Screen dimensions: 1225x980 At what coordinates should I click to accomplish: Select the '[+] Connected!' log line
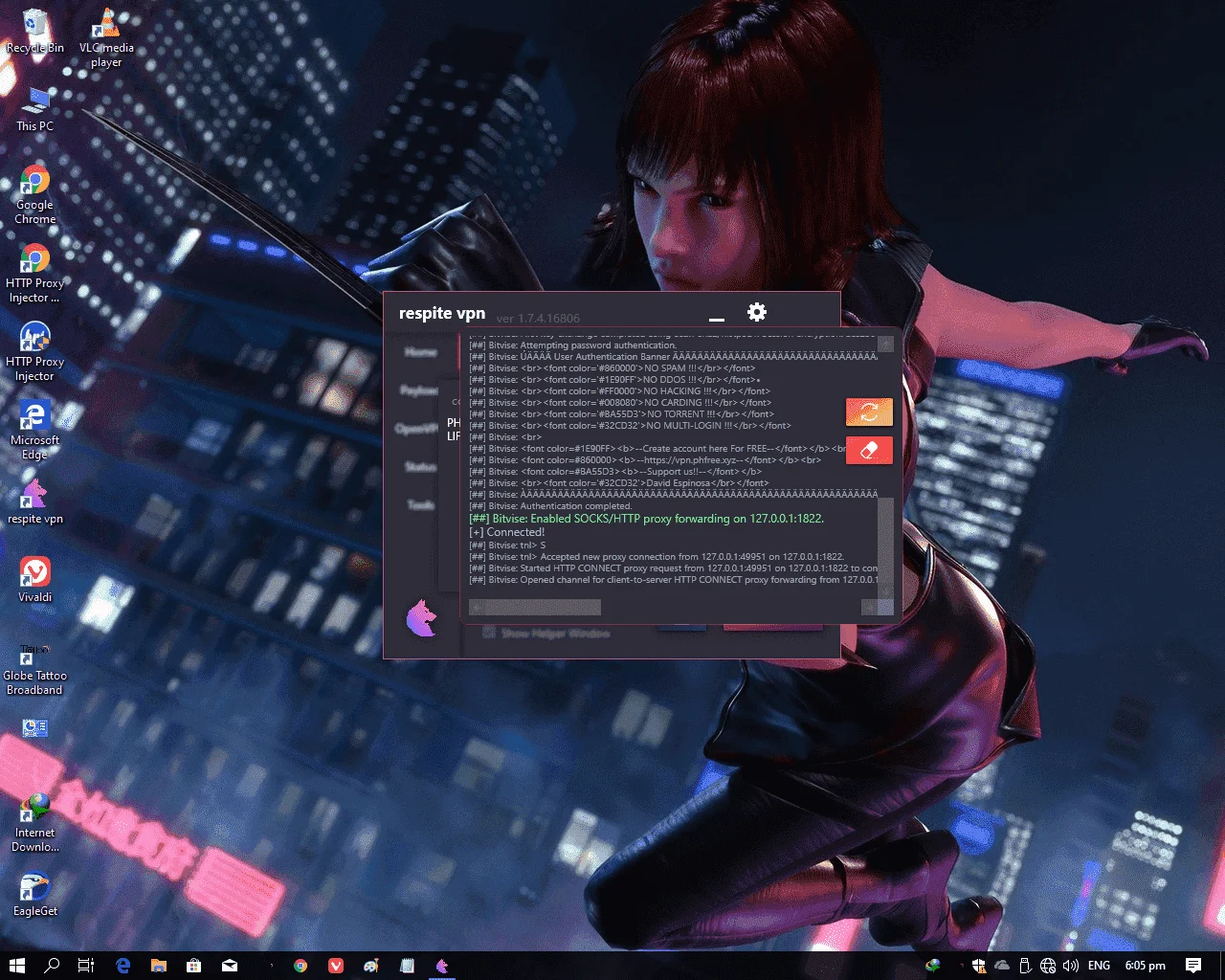[506, 532]
